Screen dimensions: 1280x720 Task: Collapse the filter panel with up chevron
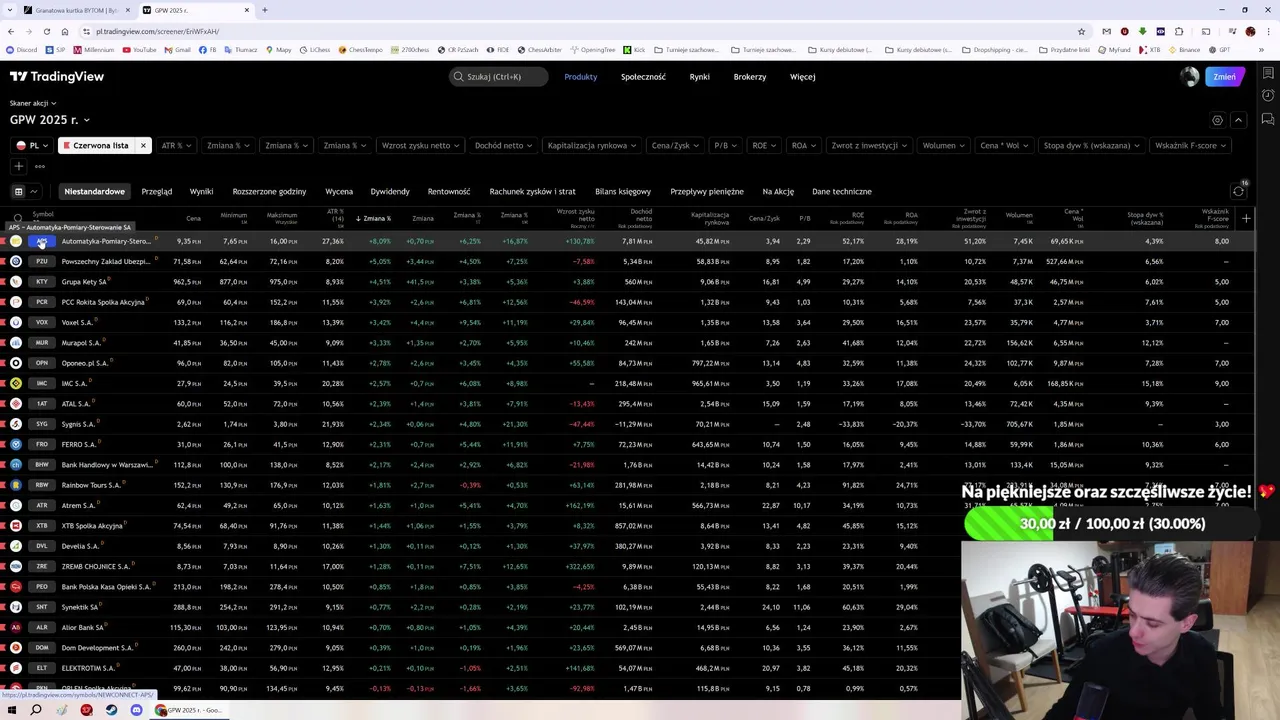coord(1238,120)
